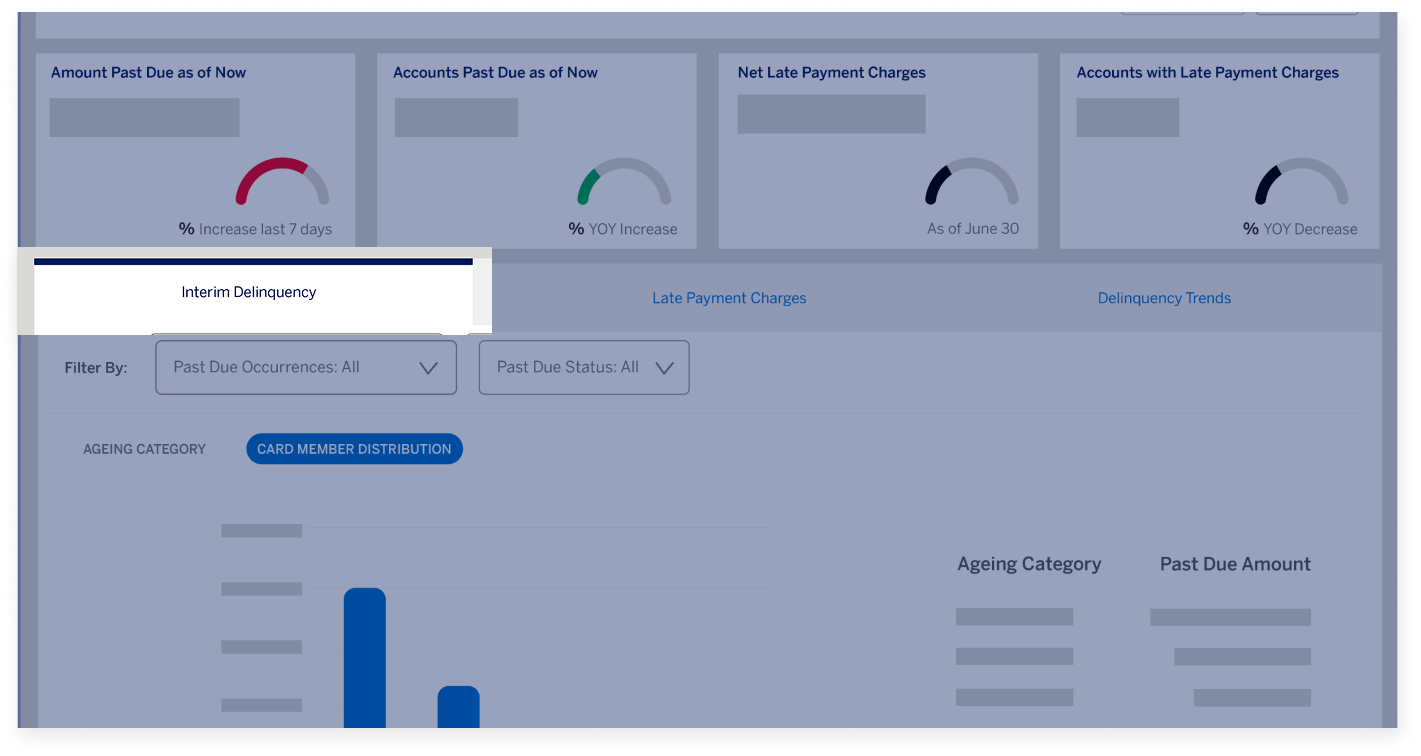Open the Past Due Status filter dropdown
This screenshot has width=1421, height=756.
coord(584,367)
